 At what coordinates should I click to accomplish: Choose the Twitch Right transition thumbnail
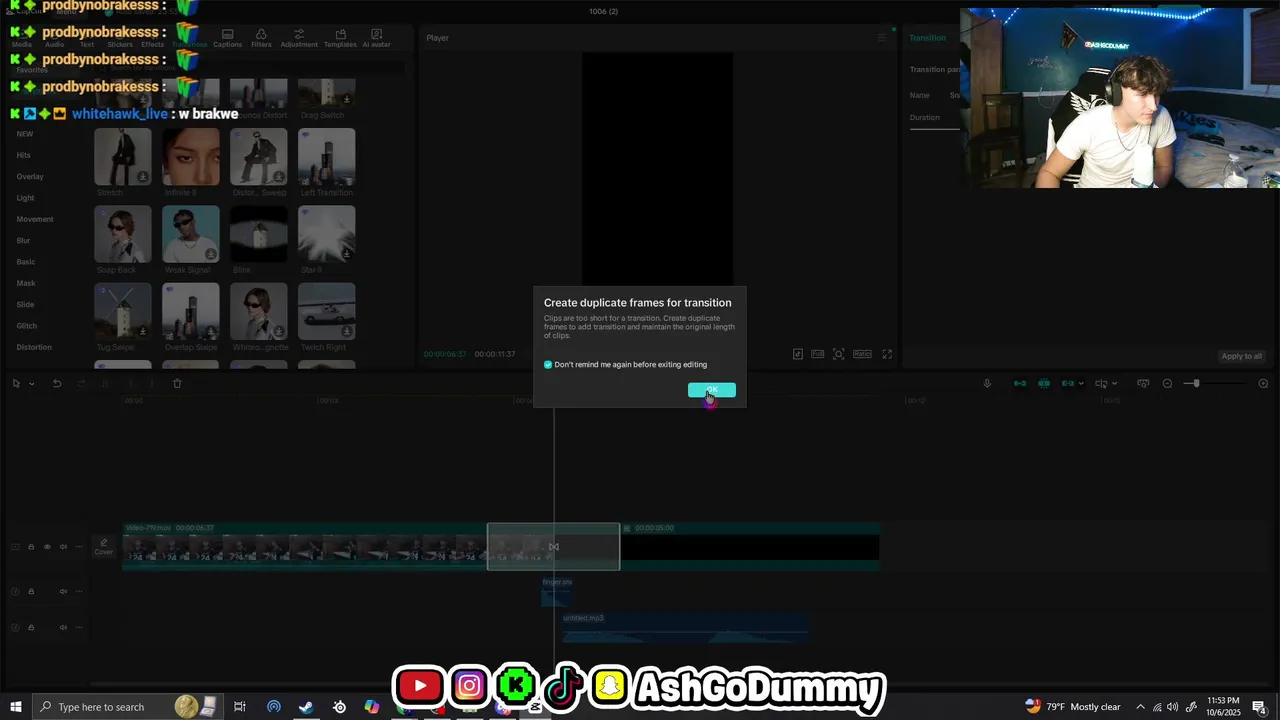(x=327, y=311)
